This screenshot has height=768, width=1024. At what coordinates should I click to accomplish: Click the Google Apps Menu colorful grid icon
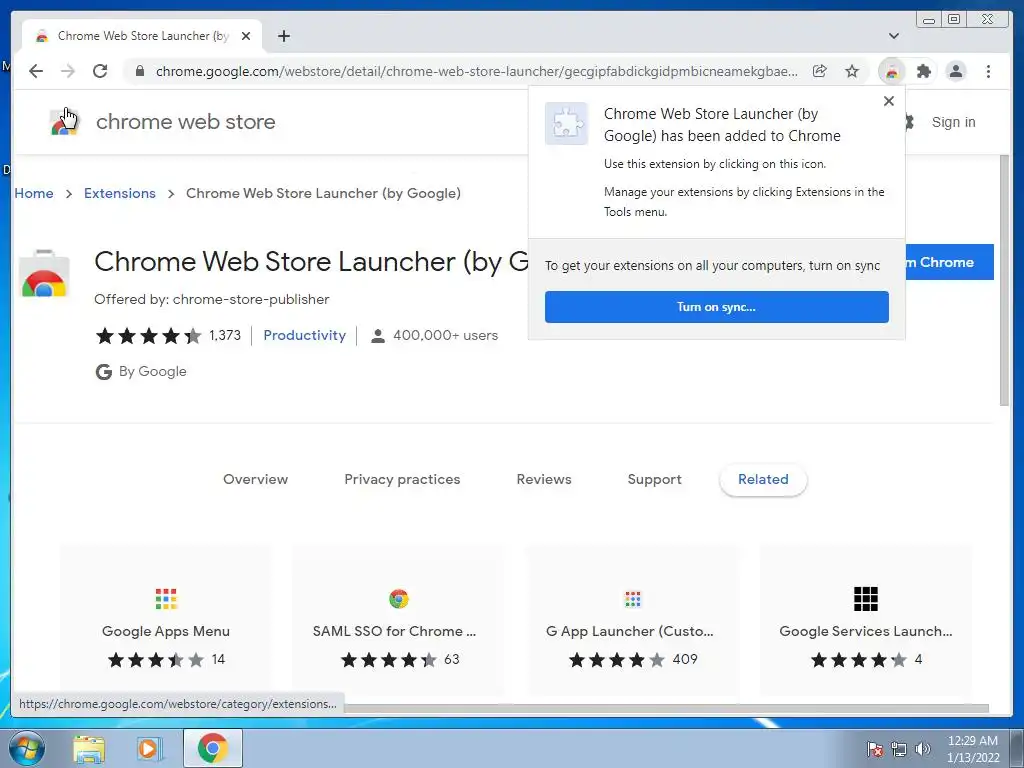[x=166, y=599]
